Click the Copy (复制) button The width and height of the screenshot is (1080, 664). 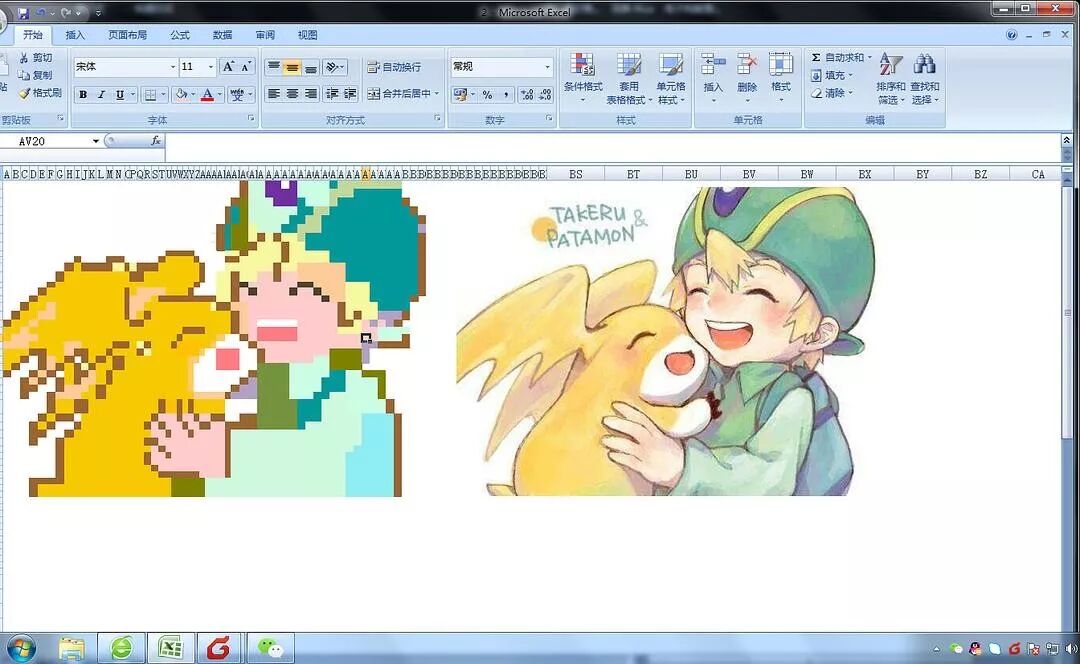click(x=36, y=75)
